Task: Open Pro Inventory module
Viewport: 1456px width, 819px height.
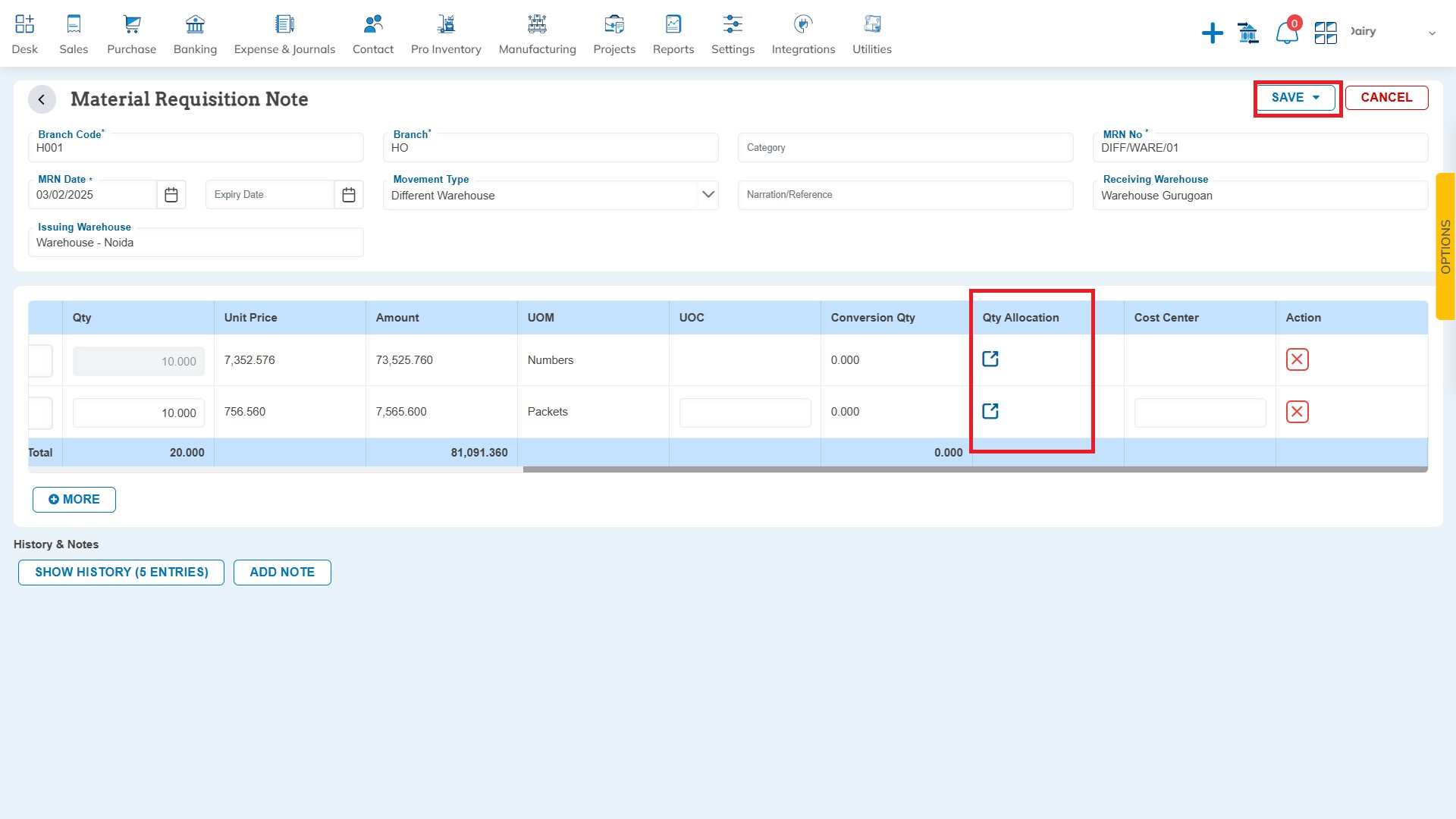Action: [x=446, y=34]
